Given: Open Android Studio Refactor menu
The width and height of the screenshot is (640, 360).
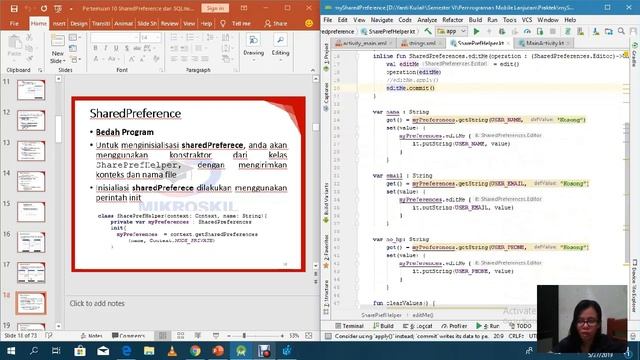Looking at the screenshot, I should pos(453,20).
